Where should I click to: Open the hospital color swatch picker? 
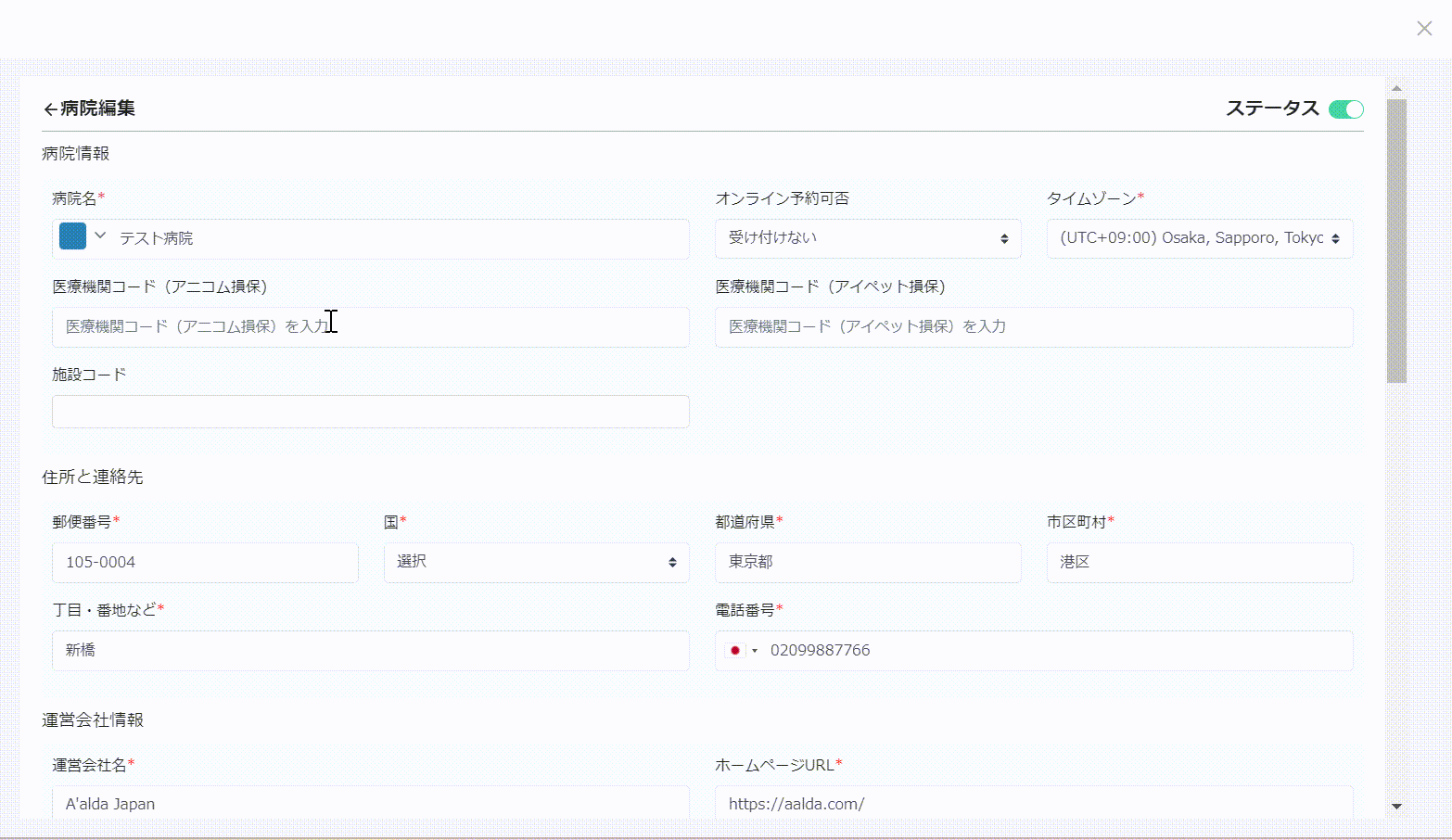(72, 236)
